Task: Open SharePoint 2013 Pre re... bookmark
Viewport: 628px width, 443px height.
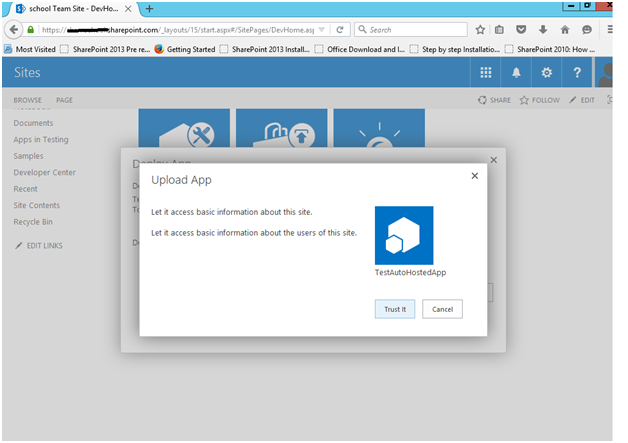Action: pos(105,49)
